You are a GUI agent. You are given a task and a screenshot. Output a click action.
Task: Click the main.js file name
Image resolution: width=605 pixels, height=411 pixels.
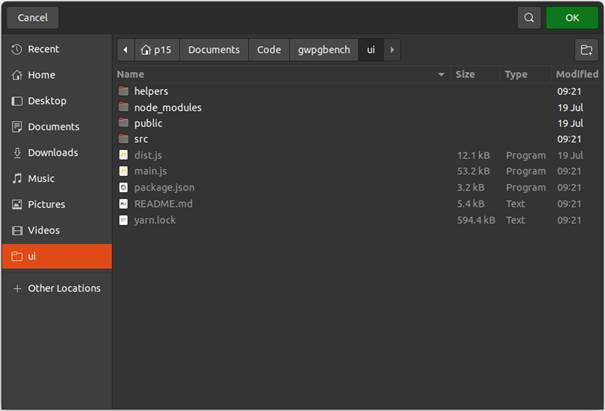pos(150,171)
